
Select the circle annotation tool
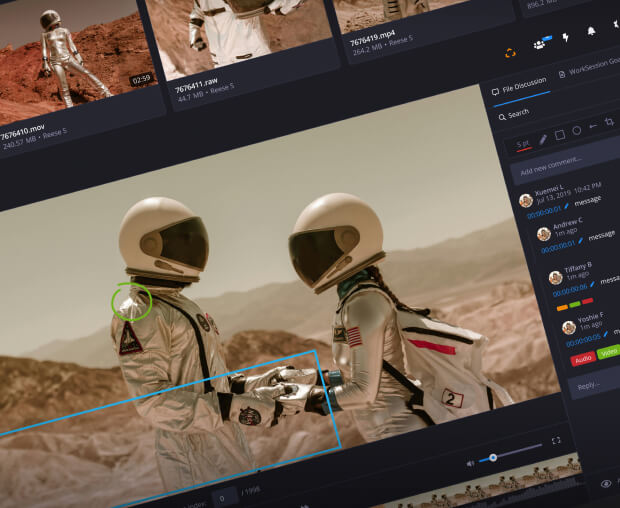(x=577, y=130)
